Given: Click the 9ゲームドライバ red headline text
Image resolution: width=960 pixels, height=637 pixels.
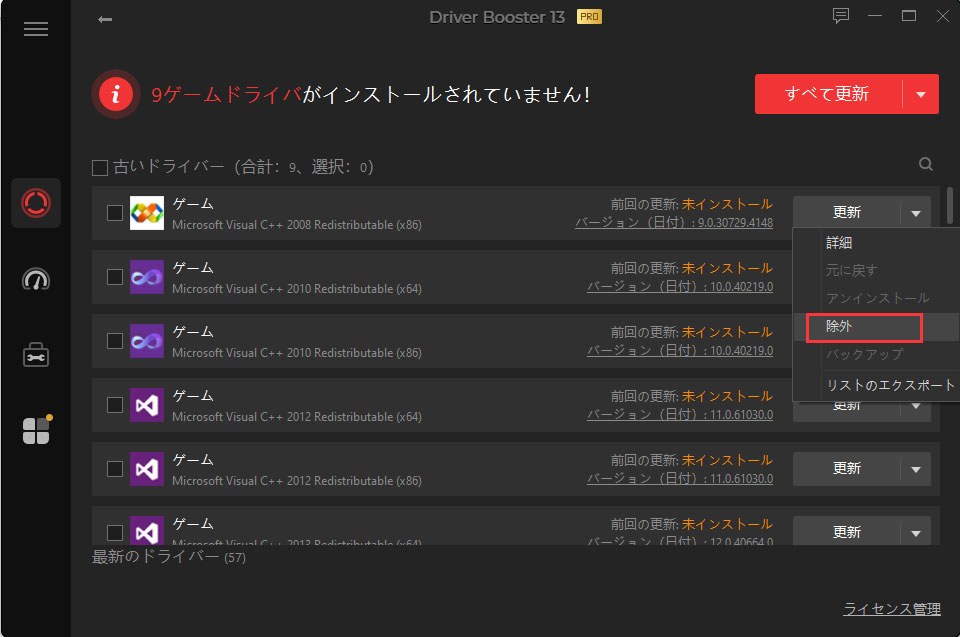Looking at the screenshot, I should pyautogui.click(x=227, y=94).
